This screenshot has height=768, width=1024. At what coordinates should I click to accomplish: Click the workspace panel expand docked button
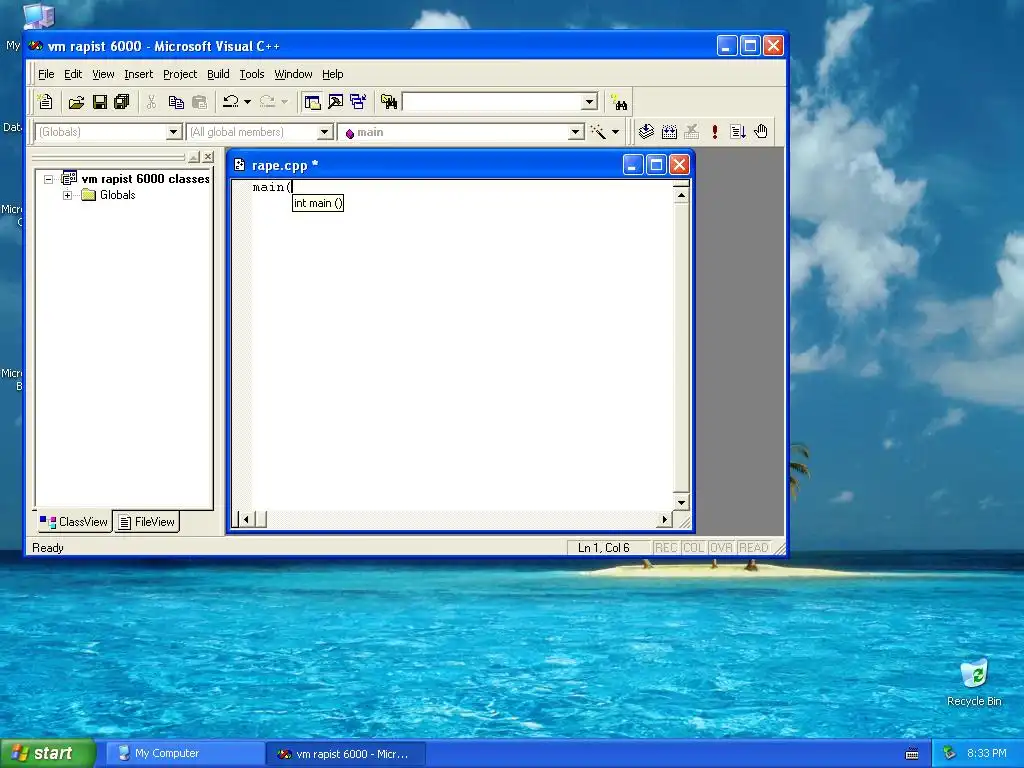pos(193,157)
